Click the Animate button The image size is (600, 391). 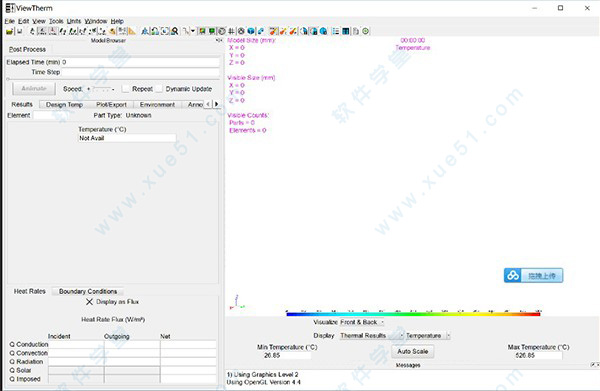(34, 89)
